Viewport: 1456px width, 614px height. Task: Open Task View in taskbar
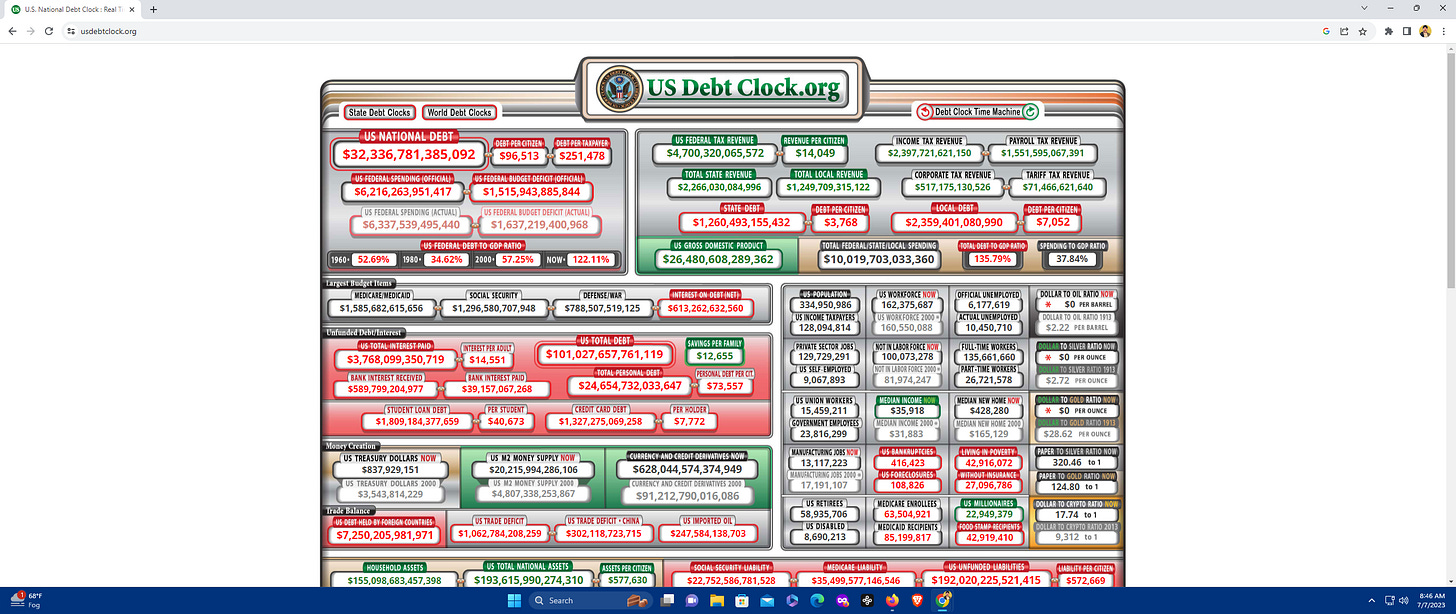click(x=668, y=600)
